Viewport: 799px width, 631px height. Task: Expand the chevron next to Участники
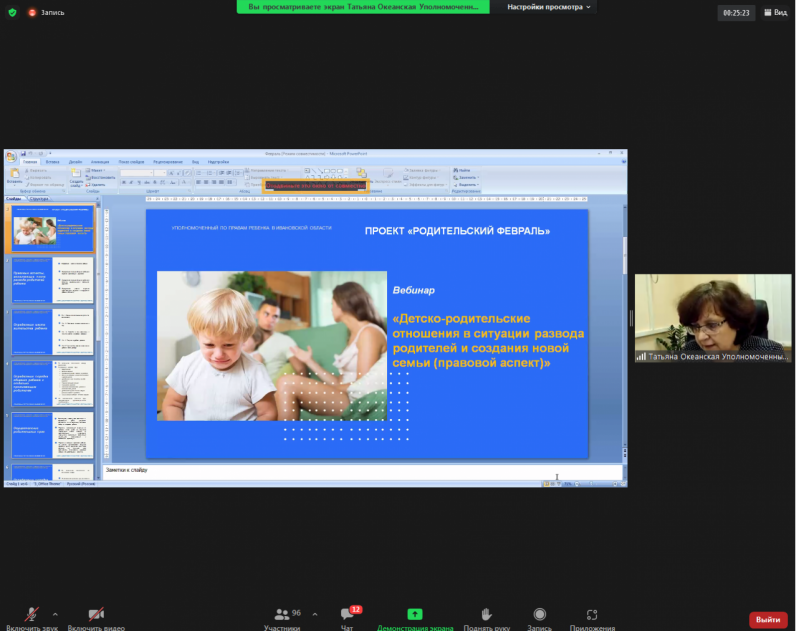315,614
